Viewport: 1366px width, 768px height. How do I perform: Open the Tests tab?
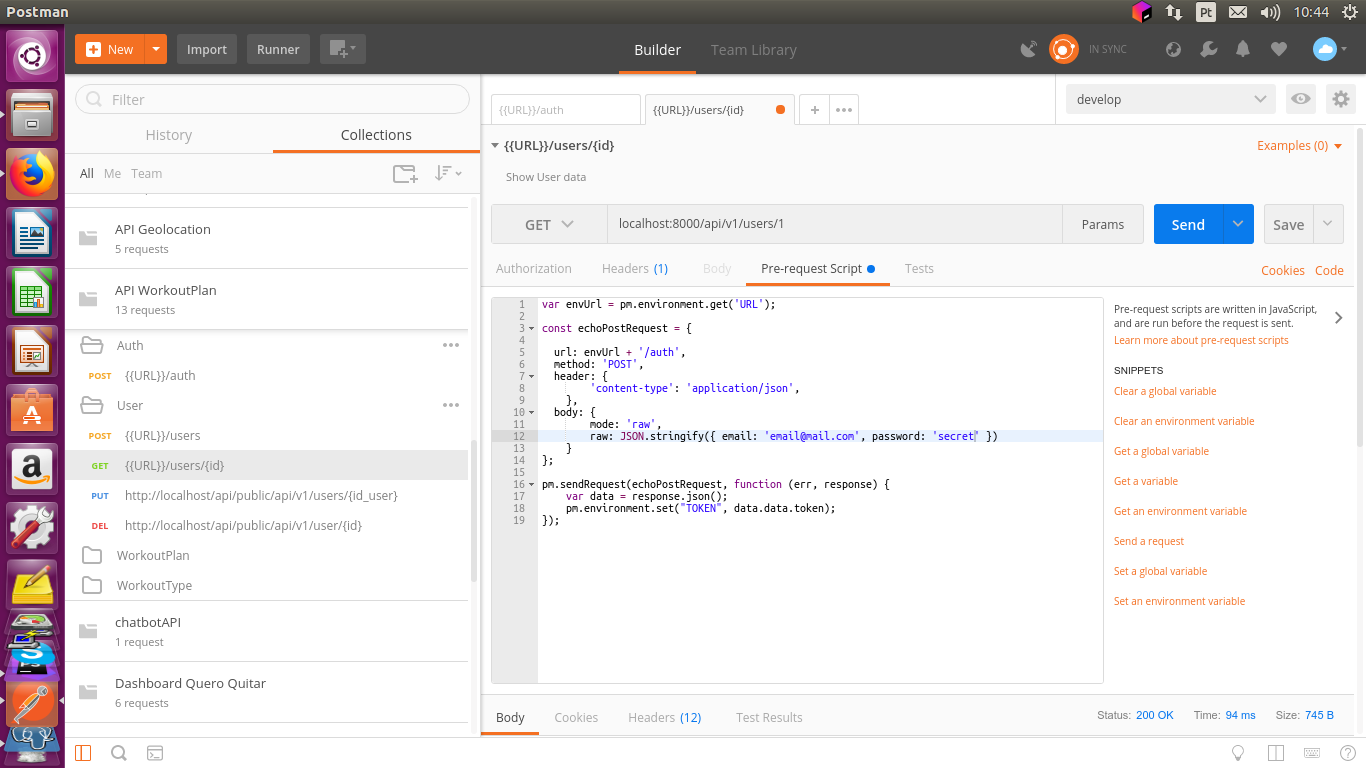click(919, 268)
